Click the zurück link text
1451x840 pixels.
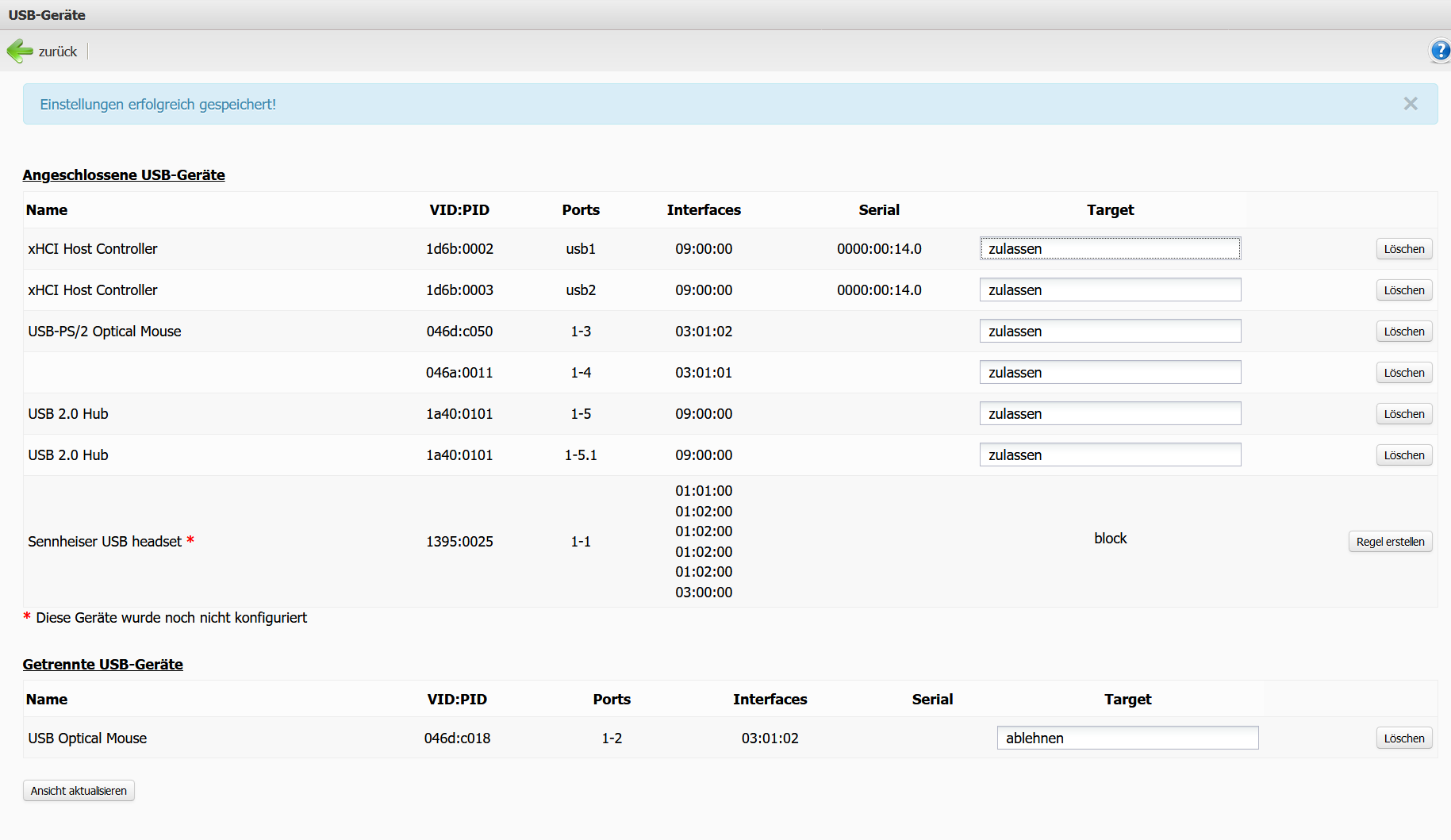[58, 52]
